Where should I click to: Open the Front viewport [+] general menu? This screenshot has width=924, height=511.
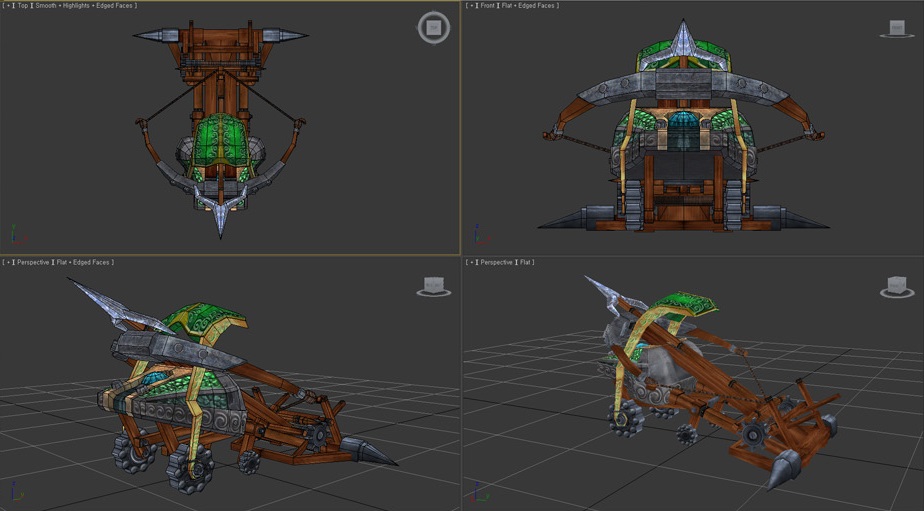tap(471, 5)
